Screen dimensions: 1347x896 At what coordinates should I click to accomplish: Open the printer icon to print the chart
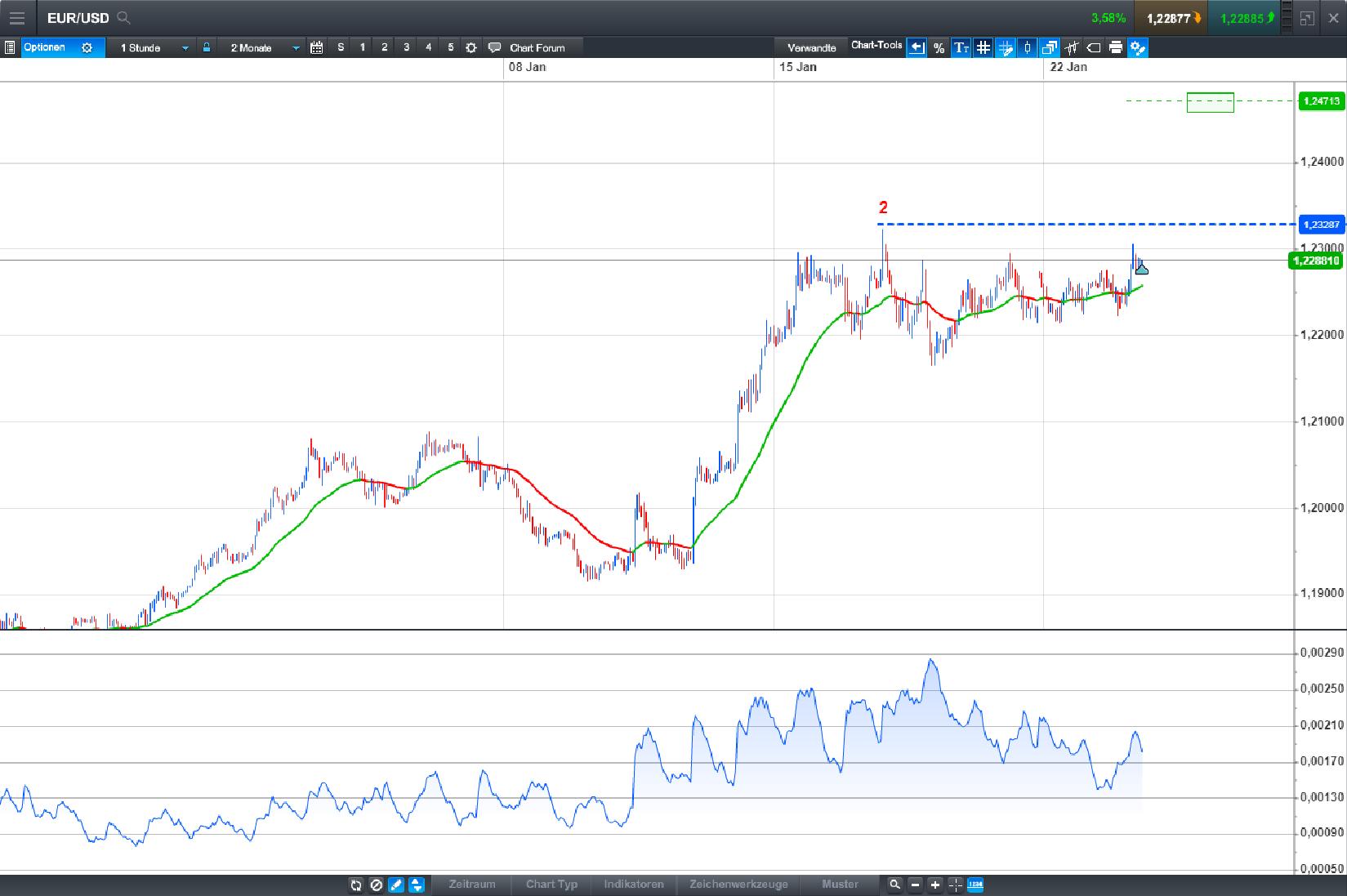1117,48
